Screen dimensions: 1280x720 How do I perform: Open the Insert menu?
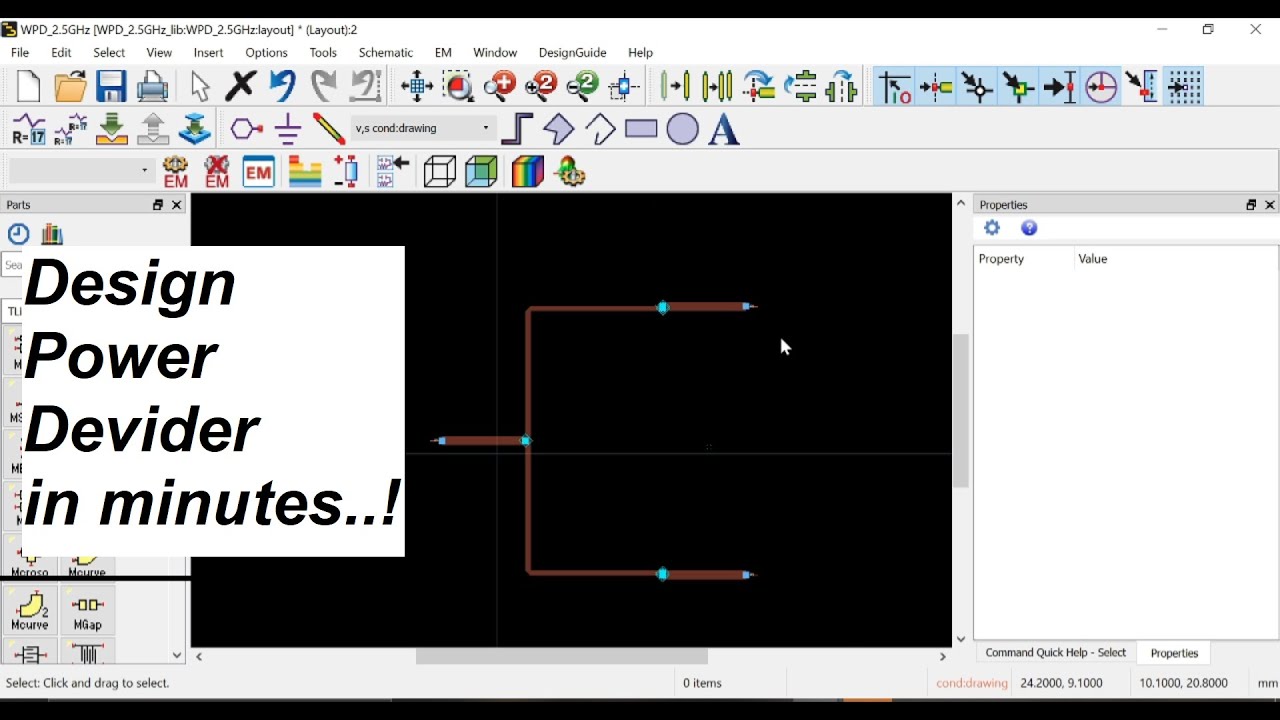(208, 52)
